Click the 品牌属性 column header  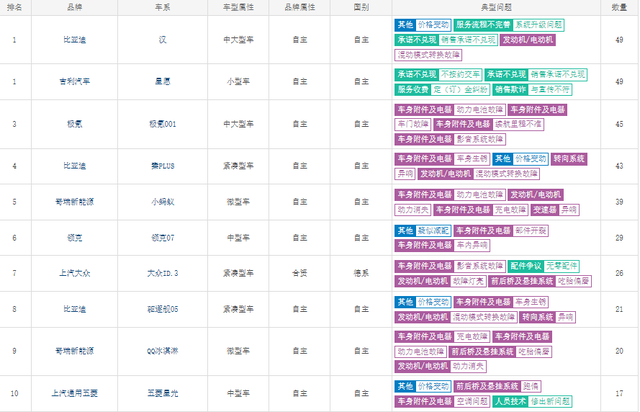[300, 7]
